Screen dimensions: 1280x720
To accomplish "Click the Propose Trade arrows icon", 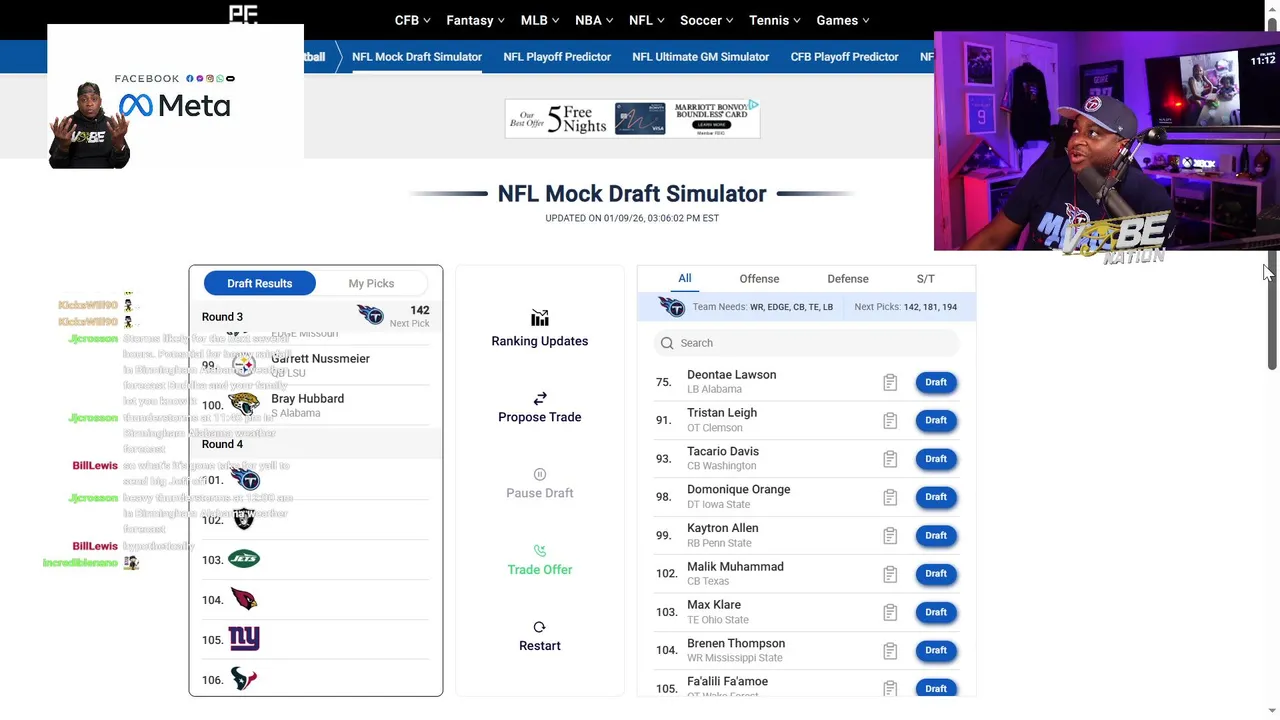I will point(540,398).
